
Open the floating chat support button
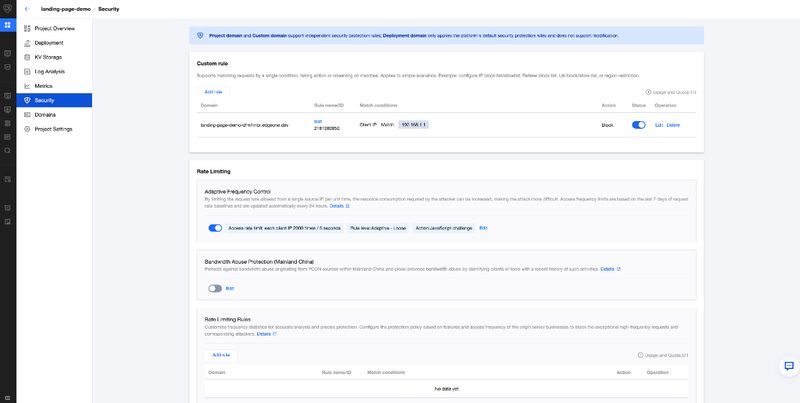(x=788, y=367)
